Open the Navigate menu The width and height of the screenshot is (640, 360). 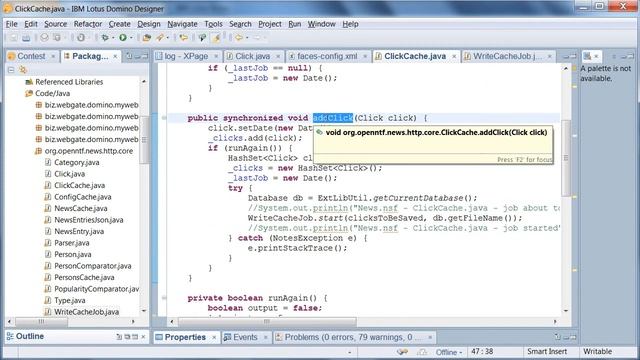[182, 24]
